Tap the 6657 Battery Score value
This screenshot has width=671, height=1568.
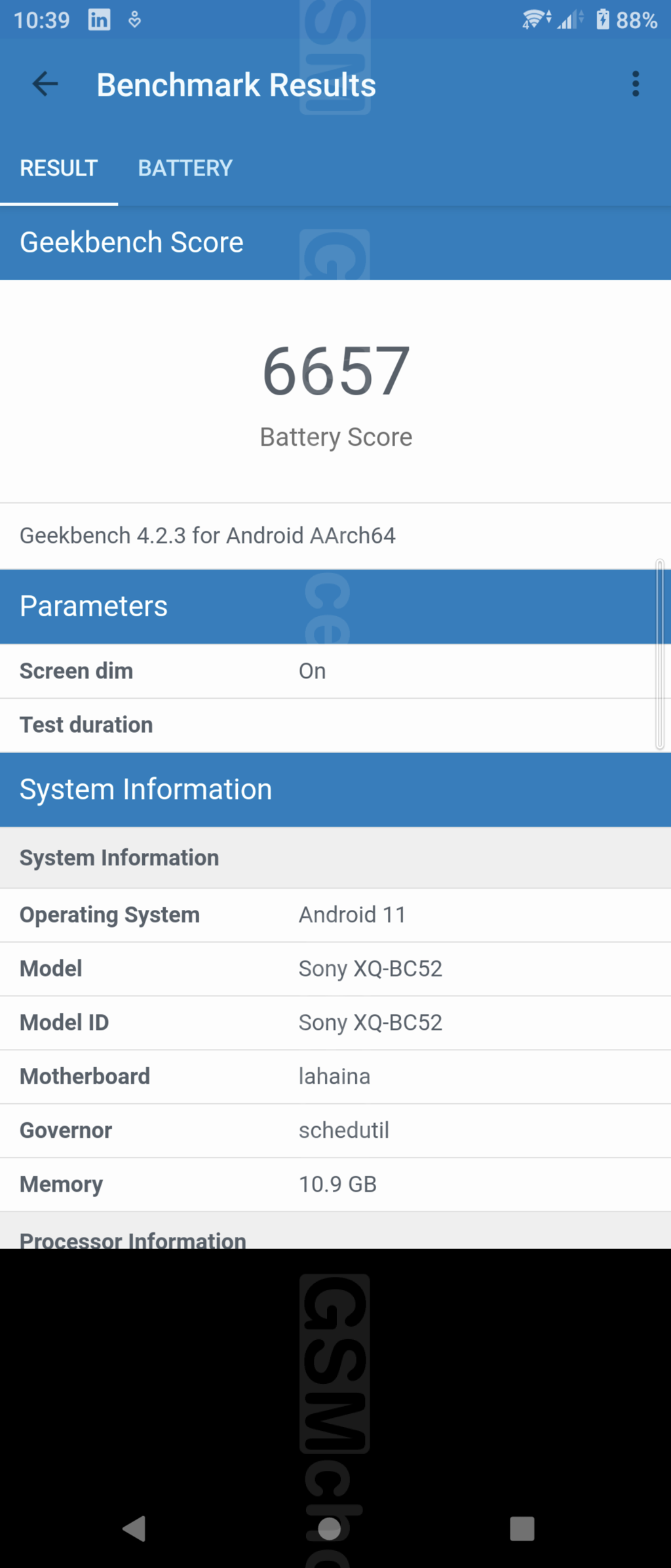(335, 371)
